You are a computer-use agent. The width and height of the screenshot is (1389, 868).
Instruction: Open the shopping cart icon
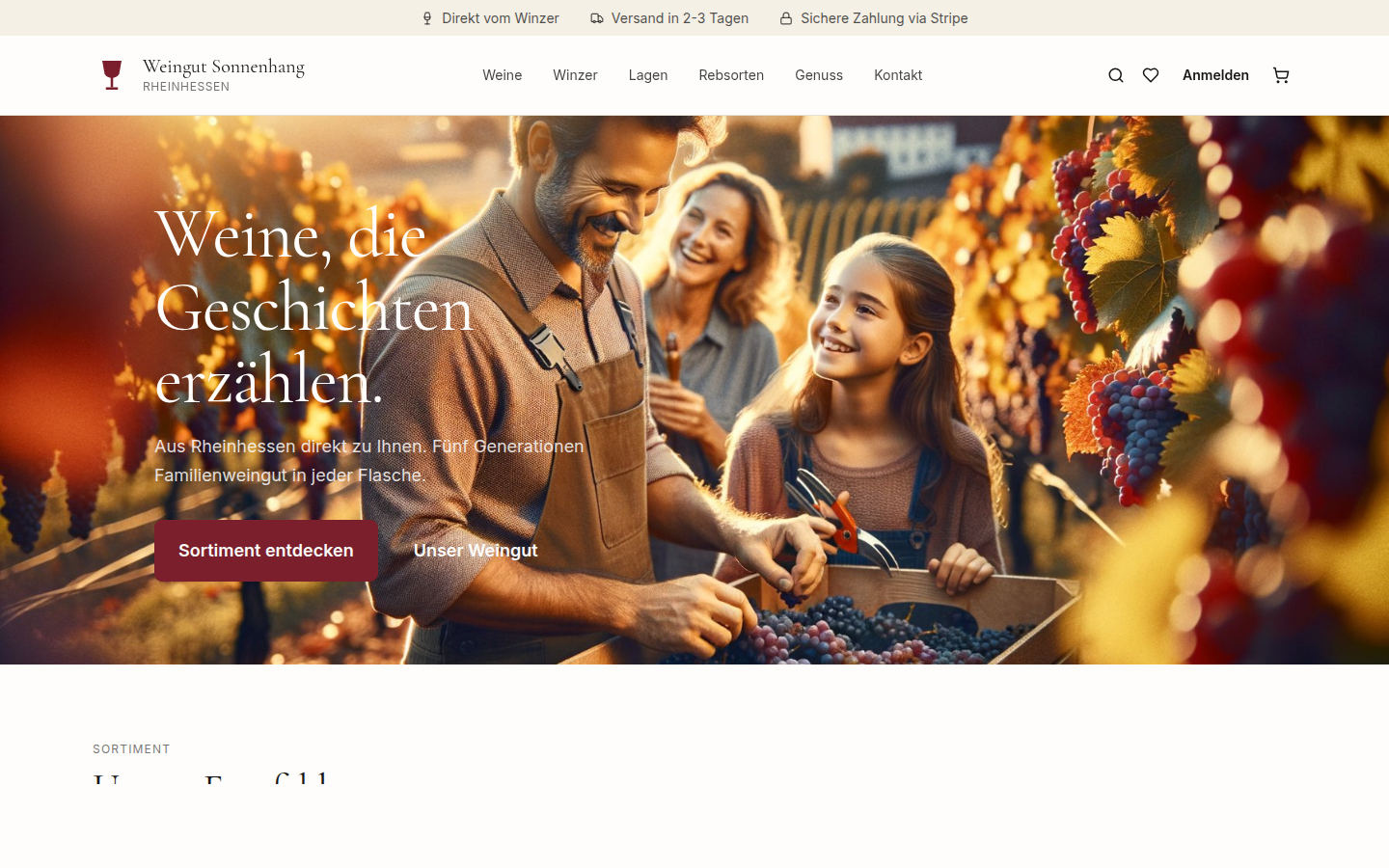click(1281, 75)
